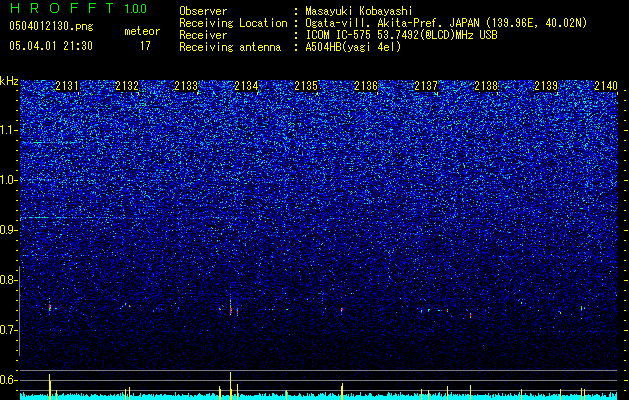Click the "meteor" count label

(x=142, y=31)
